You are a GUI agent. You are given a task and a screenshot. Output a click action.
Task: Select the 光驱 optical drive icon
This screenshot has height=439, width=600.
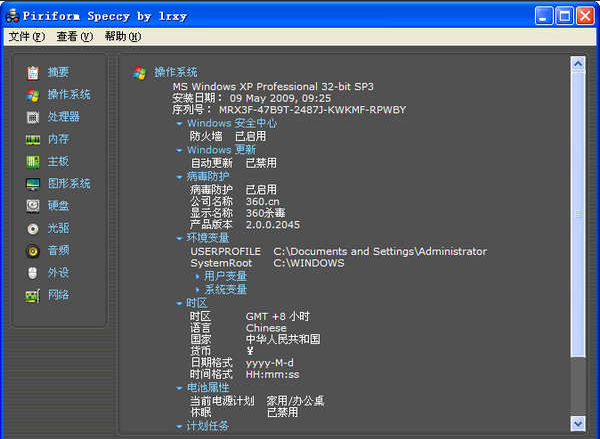(x=33, y=228)
